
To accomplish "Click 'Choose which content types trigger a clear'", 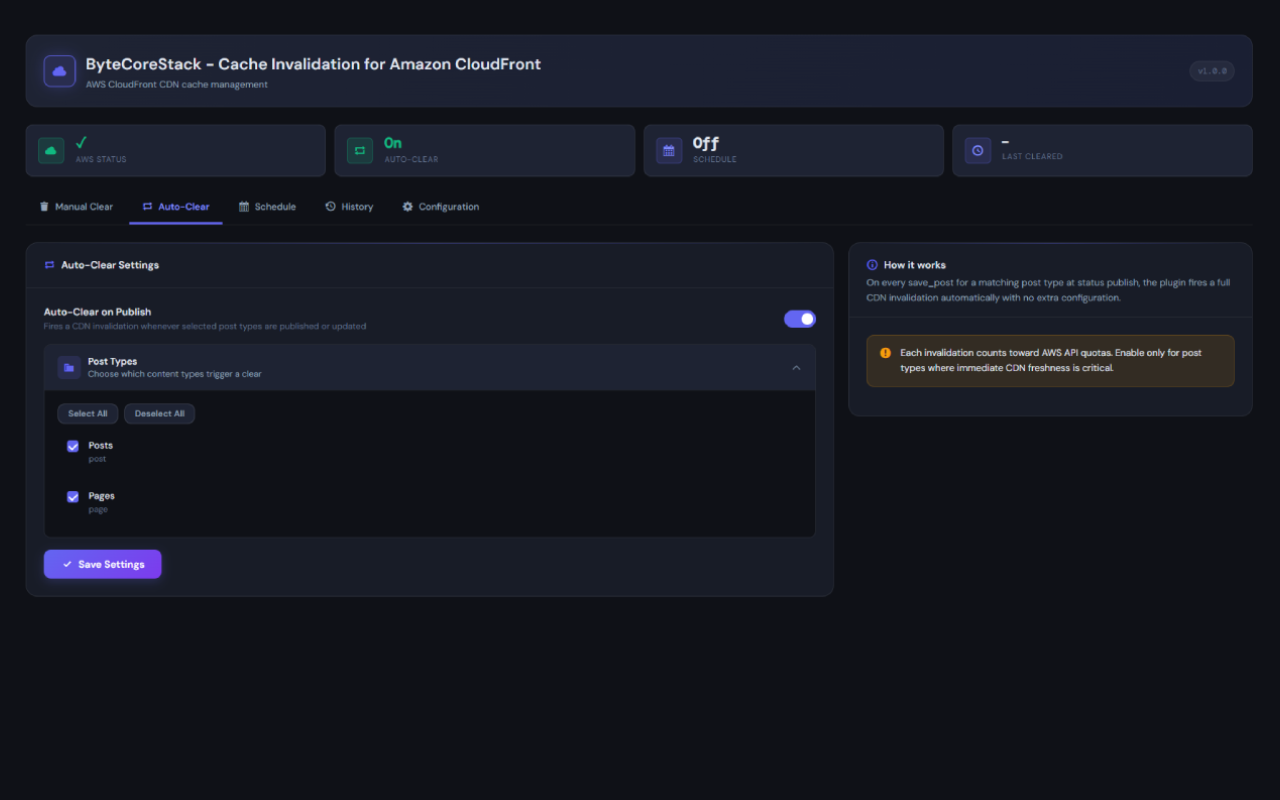I will pos(175,374).
